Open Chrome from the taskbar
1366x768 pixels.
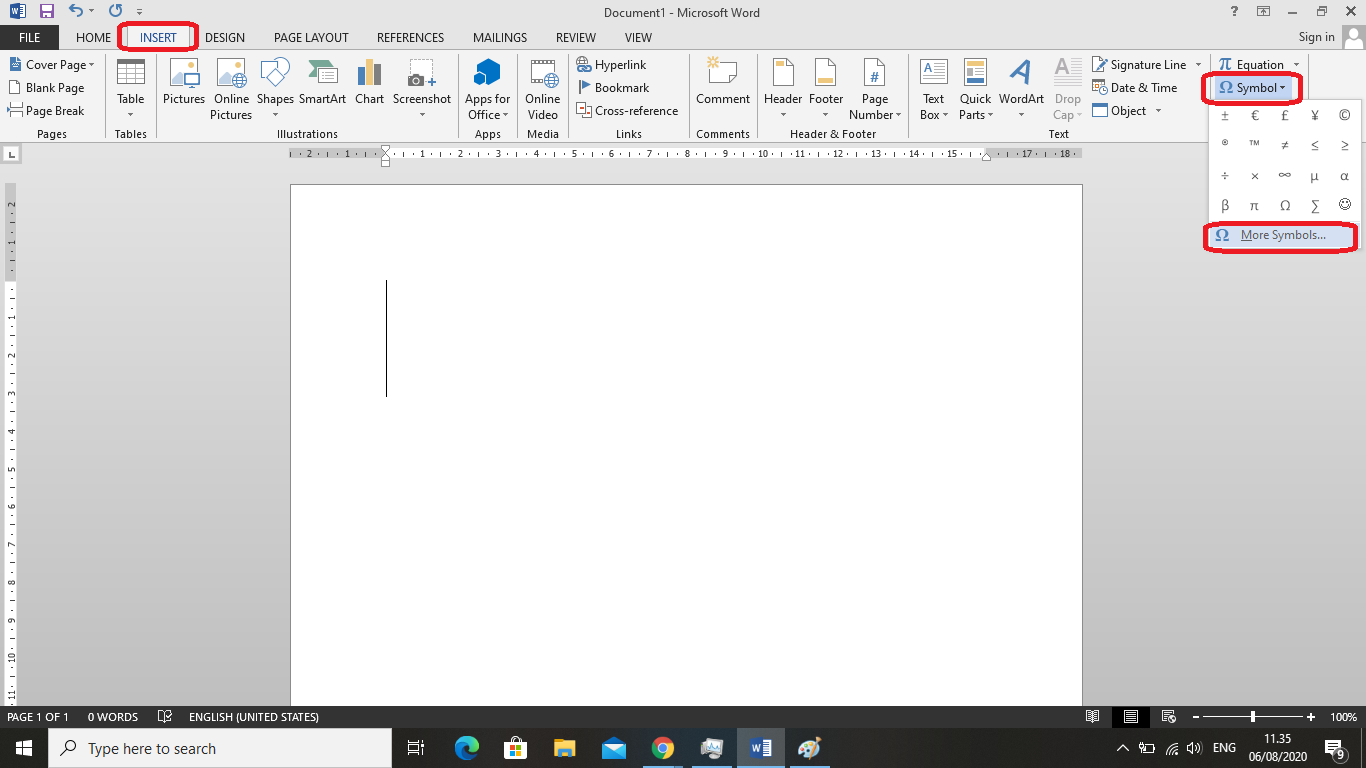click(662, 748)
